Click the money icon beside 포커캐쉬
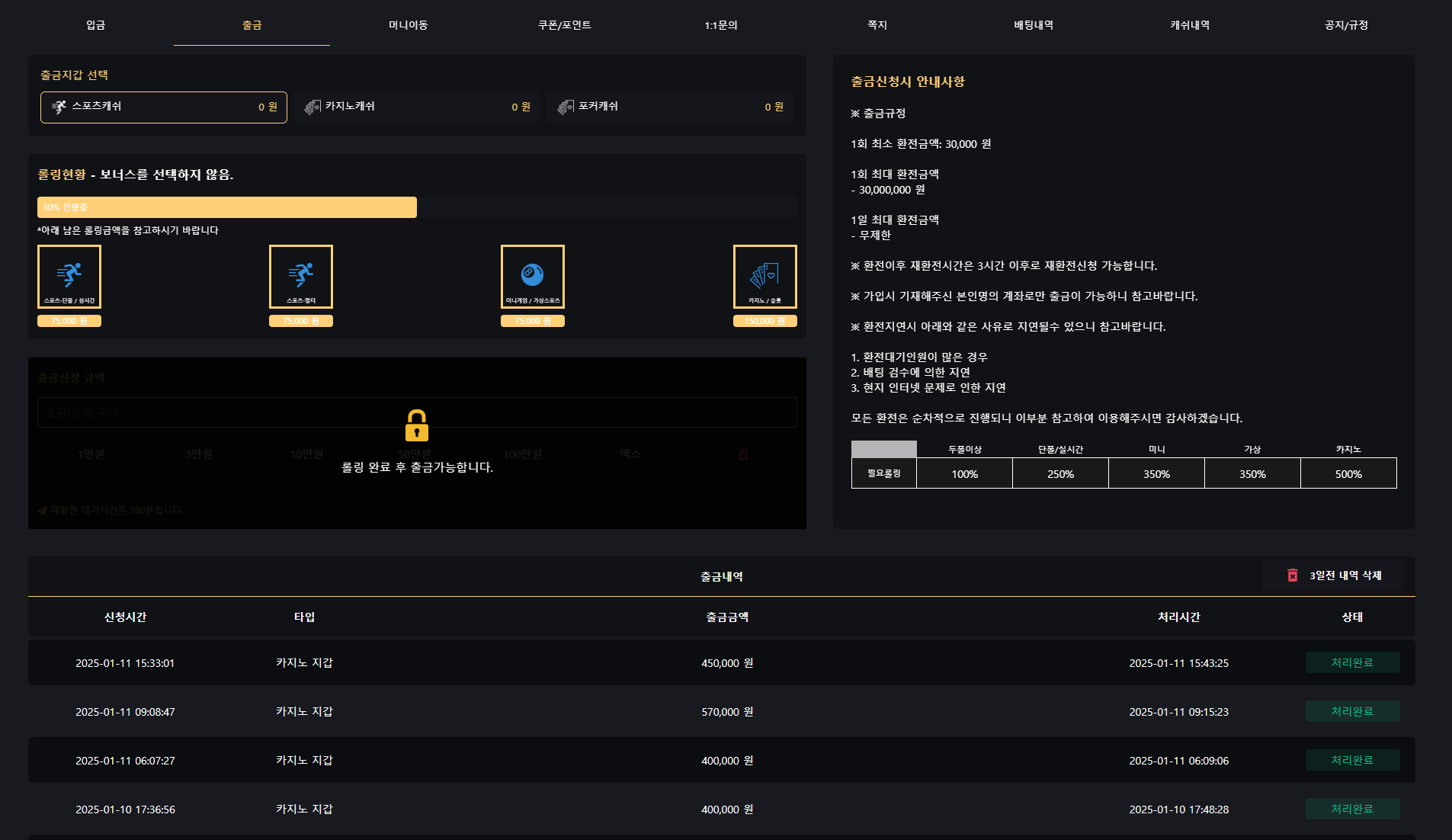Viewport: 1452px width, 840px height. click(566, 107)
